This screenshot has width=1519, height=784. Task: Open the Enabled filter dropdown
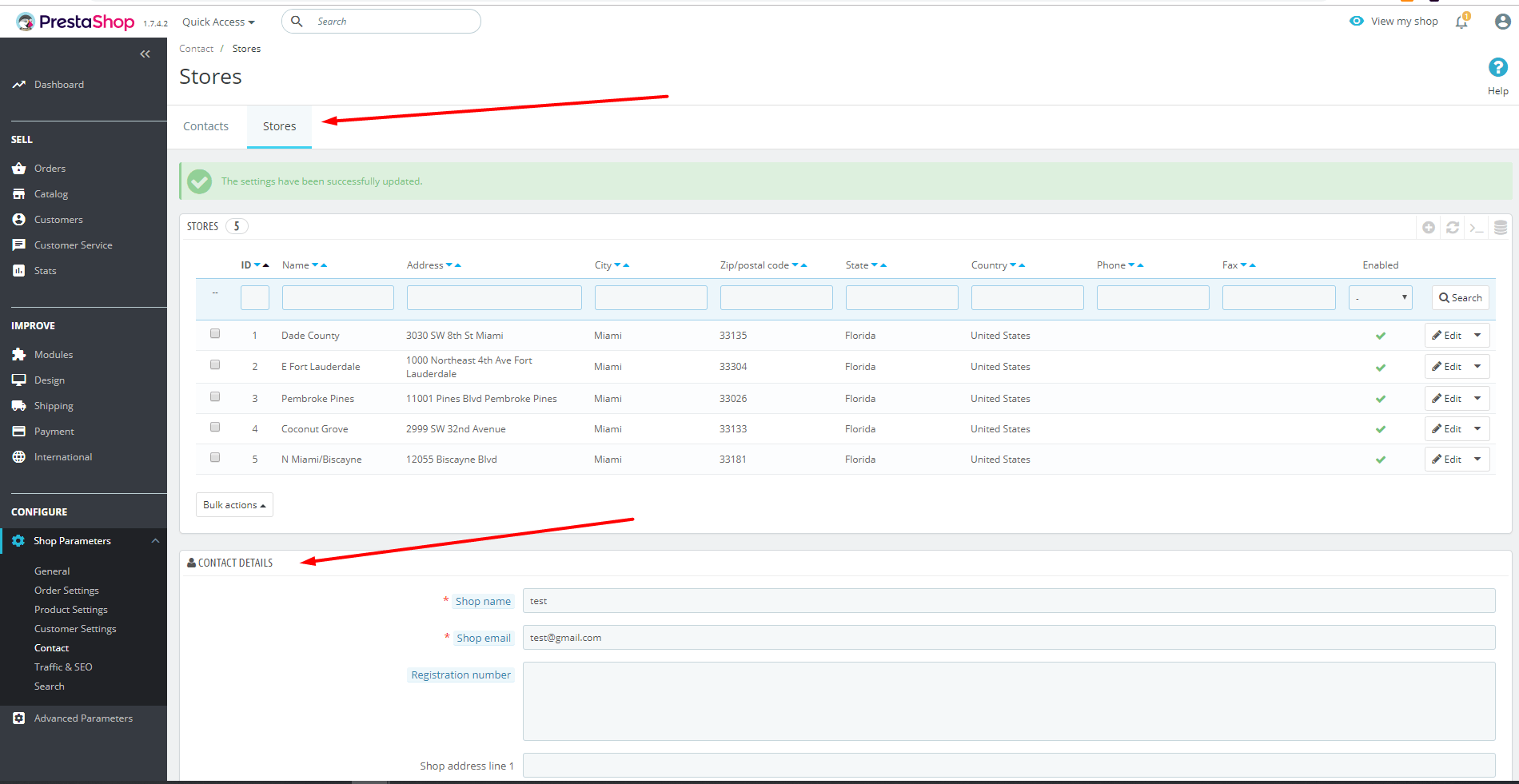pos(1380,298)
